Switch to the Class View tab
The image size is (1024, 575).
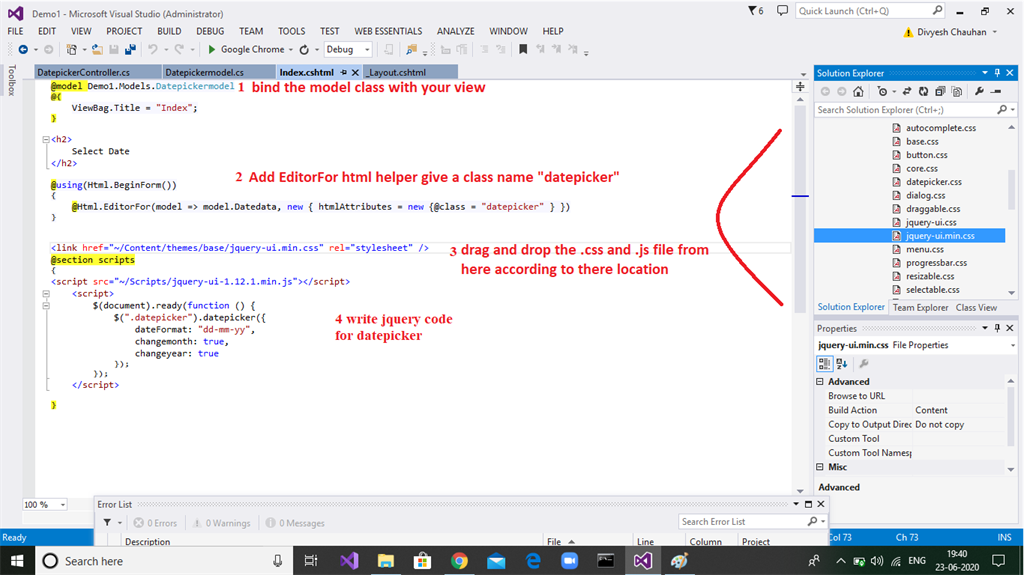[x=976, y=307]
